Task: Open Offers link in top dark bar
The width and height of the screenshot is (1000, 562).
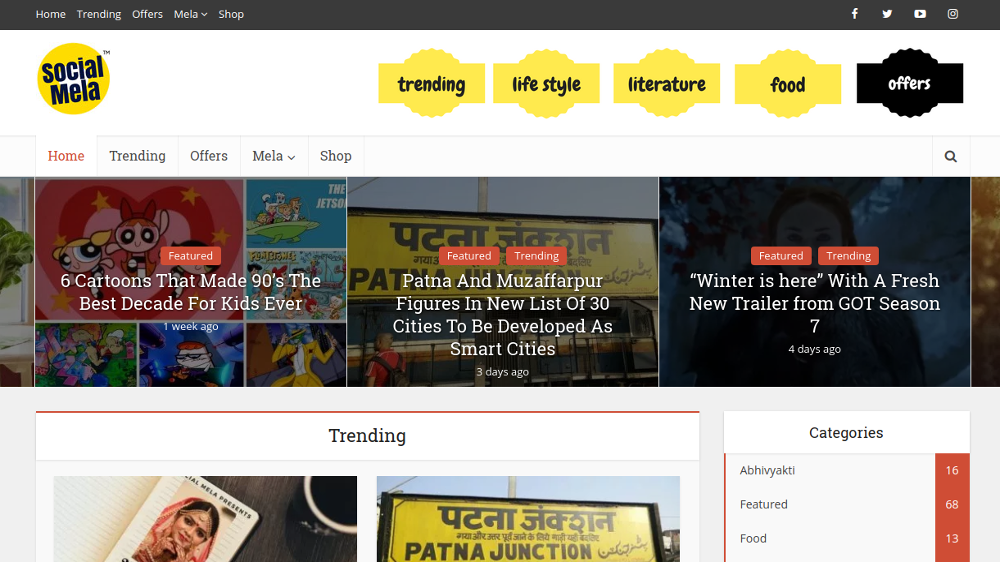Action: pos(147,14)
